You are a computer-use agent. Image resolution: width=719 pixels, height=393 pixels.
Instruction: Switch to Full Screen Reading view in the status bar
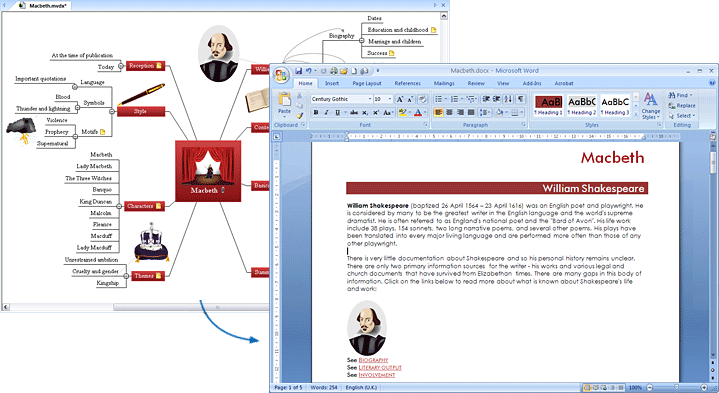pyautogui.click(x=595, y=388)
